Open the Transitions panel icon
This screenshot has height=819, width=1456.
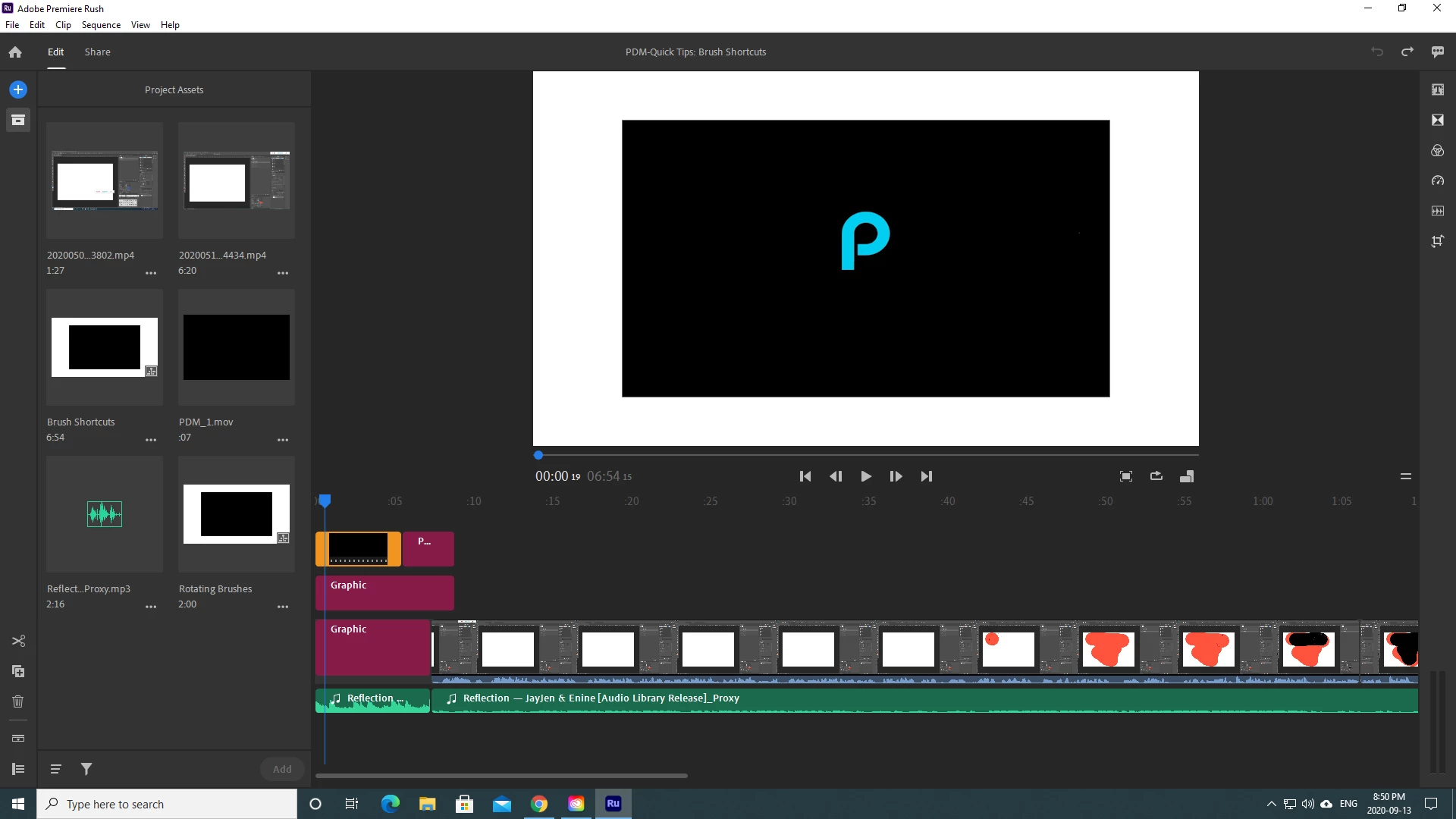[1437, 120]
